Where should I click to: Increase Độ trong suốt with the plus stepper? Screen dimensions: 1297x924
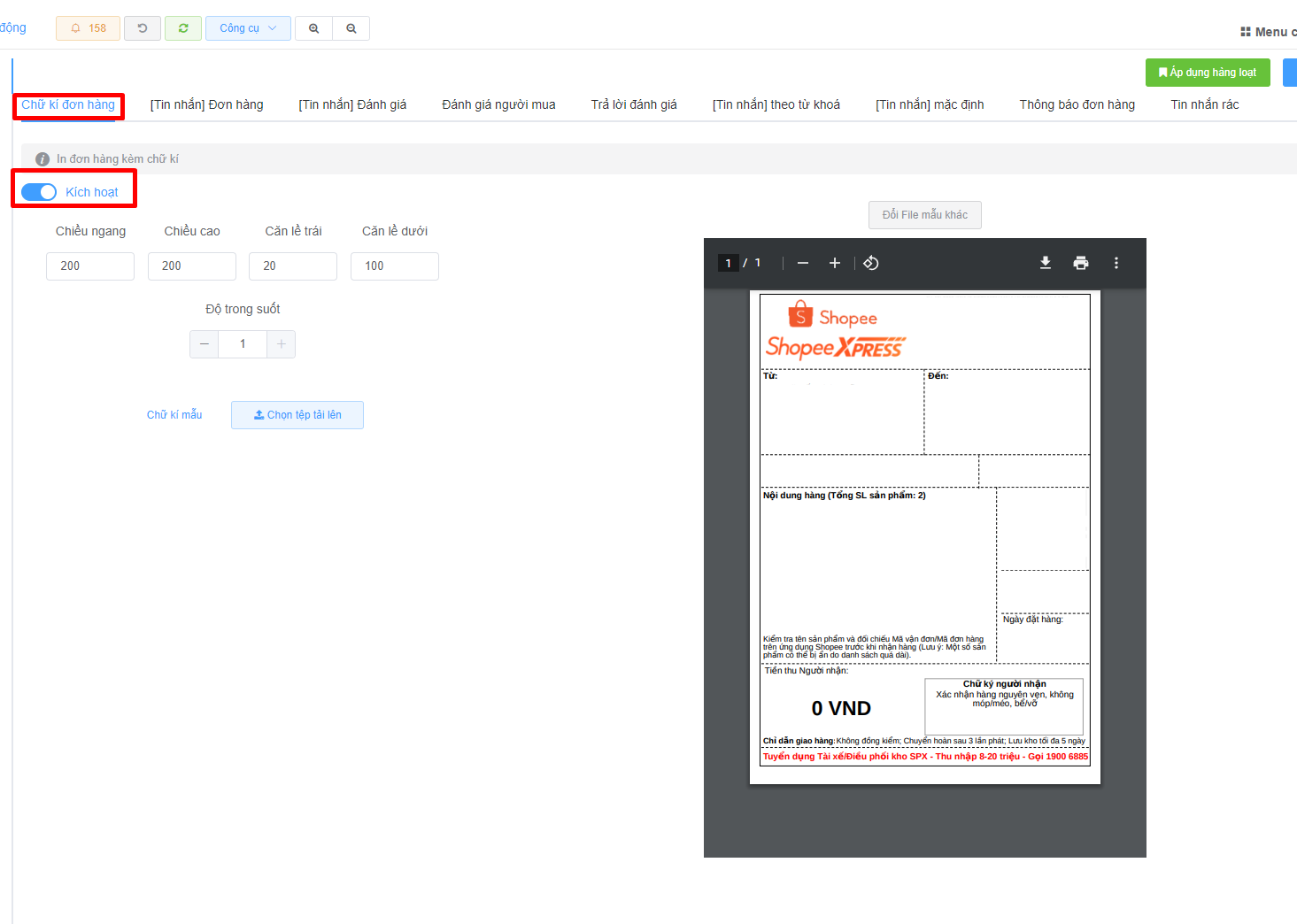click(282, 344)
